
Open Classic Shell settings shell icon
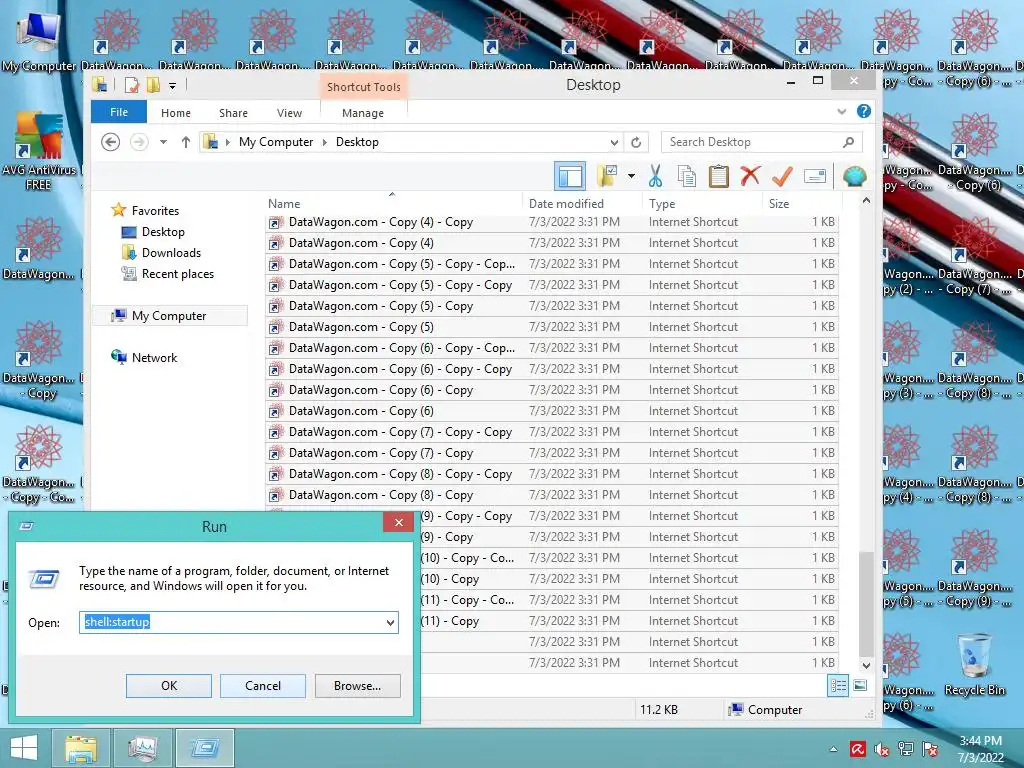point(854,176)
